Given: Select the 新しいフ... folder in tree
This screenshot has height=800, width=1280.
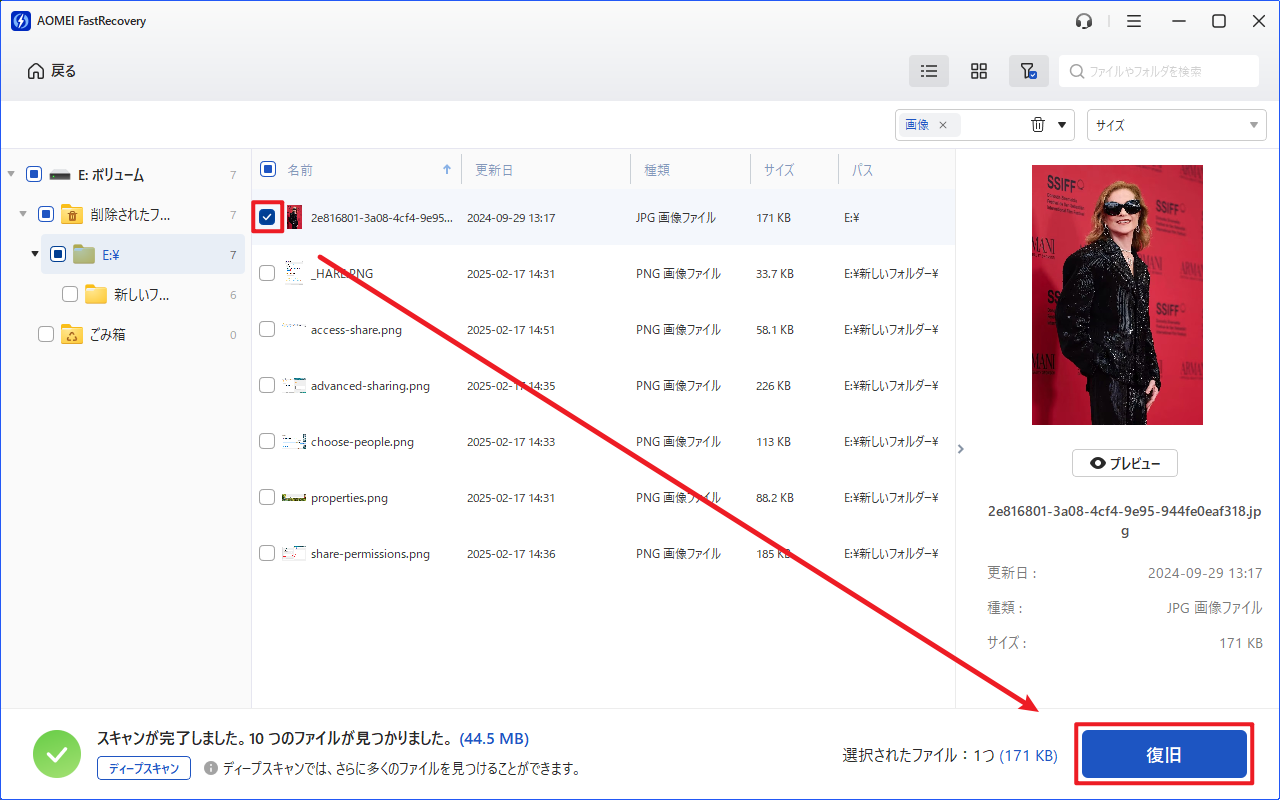Looking at the screenshot, I should pyautogui.click(x=141, y=294).
